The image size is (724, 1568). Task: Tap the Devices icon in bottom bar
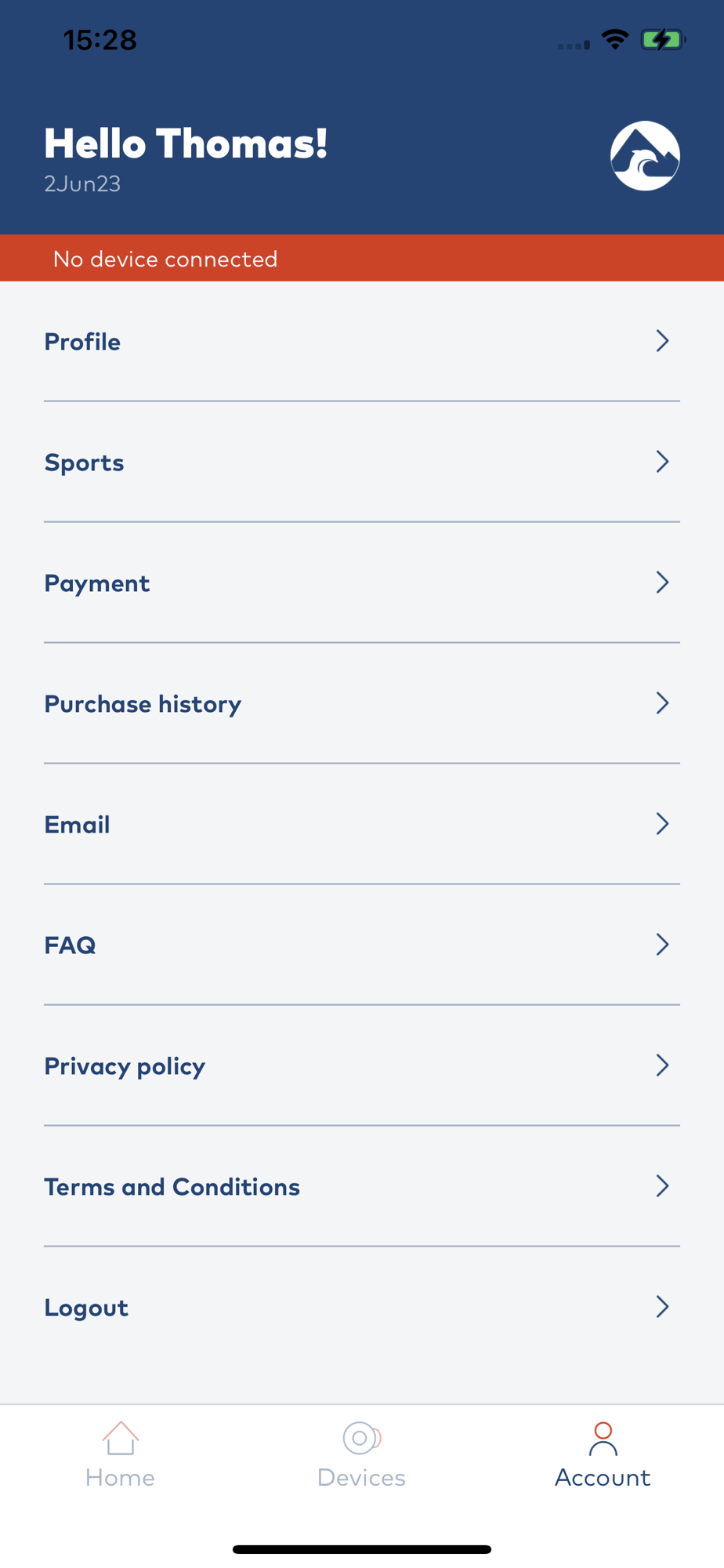[x=361, y=1438]
